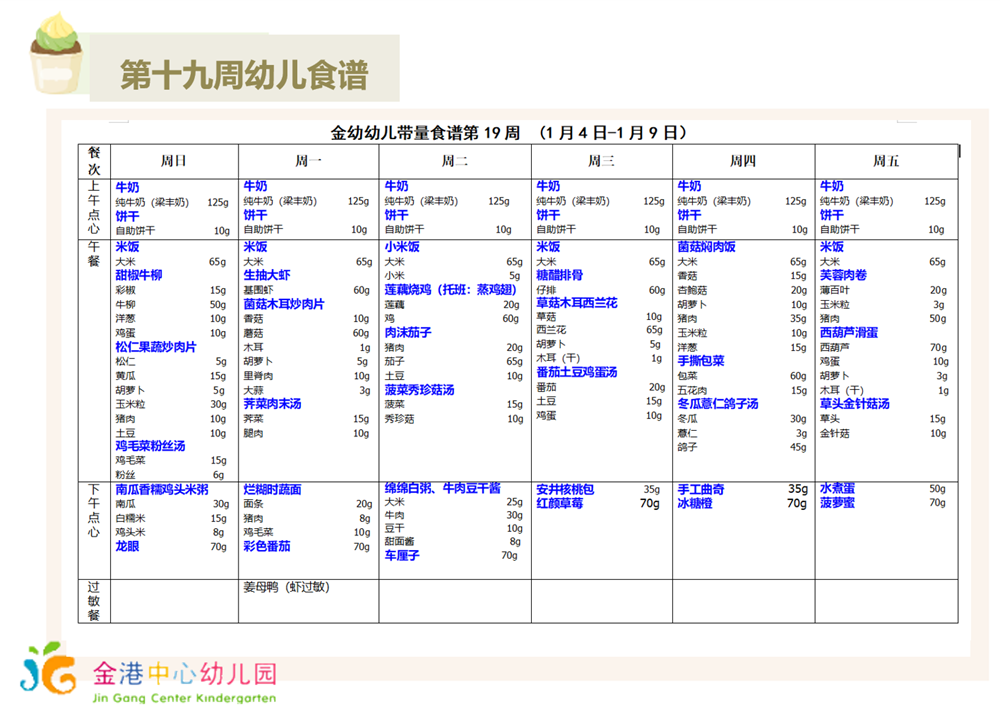Select the 过敏餐 row label
Image resolution: width=1000 pixels, height=721 pixels.
click(x=94, y=601)
